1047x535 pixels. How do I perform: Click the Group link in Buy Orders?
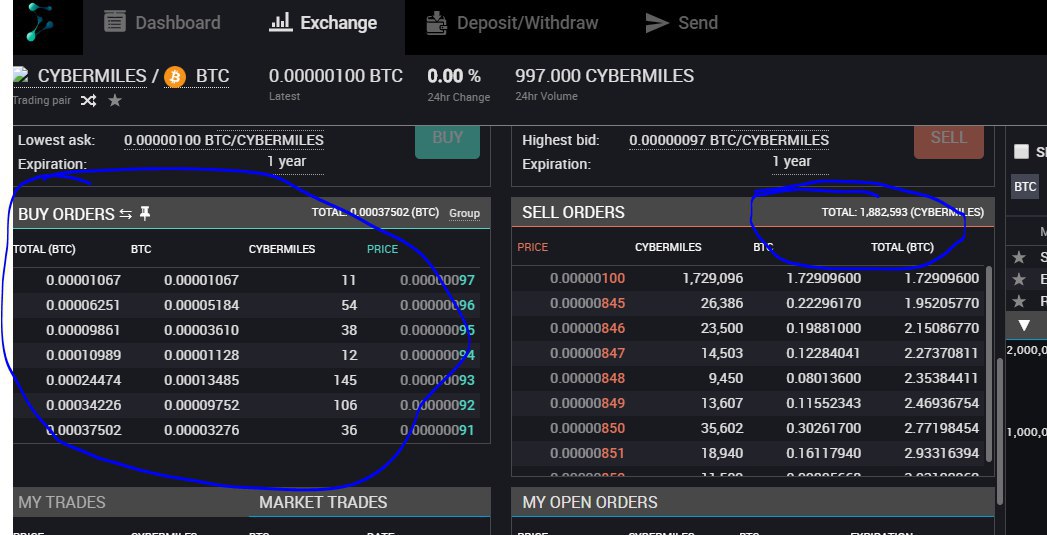464,214
